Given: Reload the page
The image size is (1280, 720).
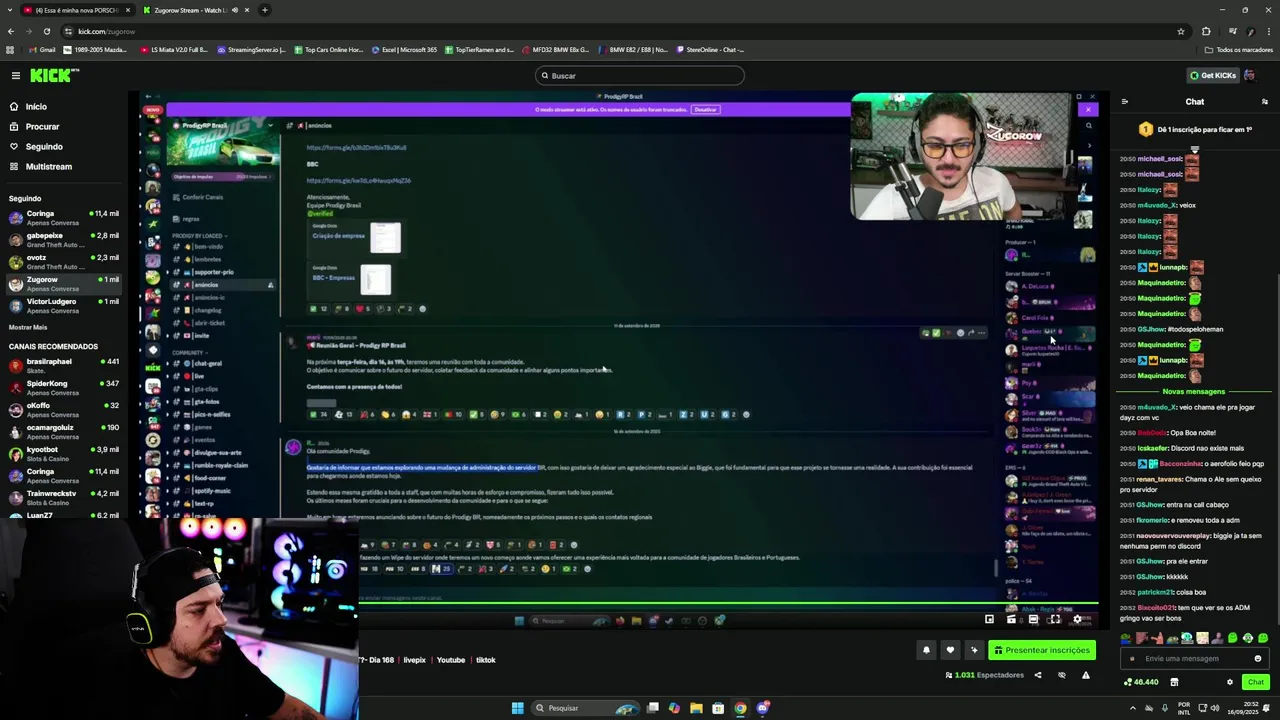Looking at the screenshot, I should 46,31.
